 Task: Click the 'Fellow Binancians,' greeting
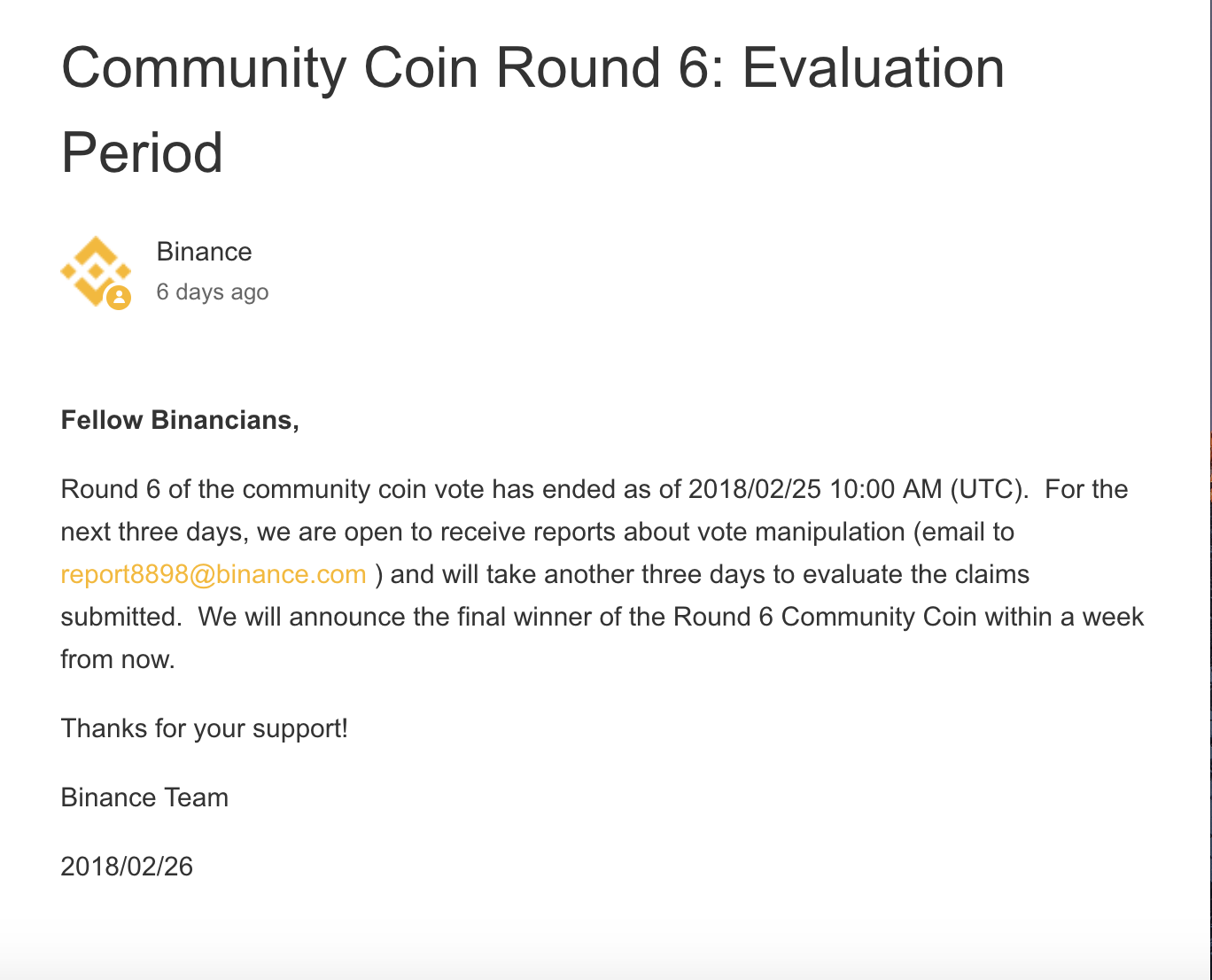pyautogui.click(x=180, y=420)
